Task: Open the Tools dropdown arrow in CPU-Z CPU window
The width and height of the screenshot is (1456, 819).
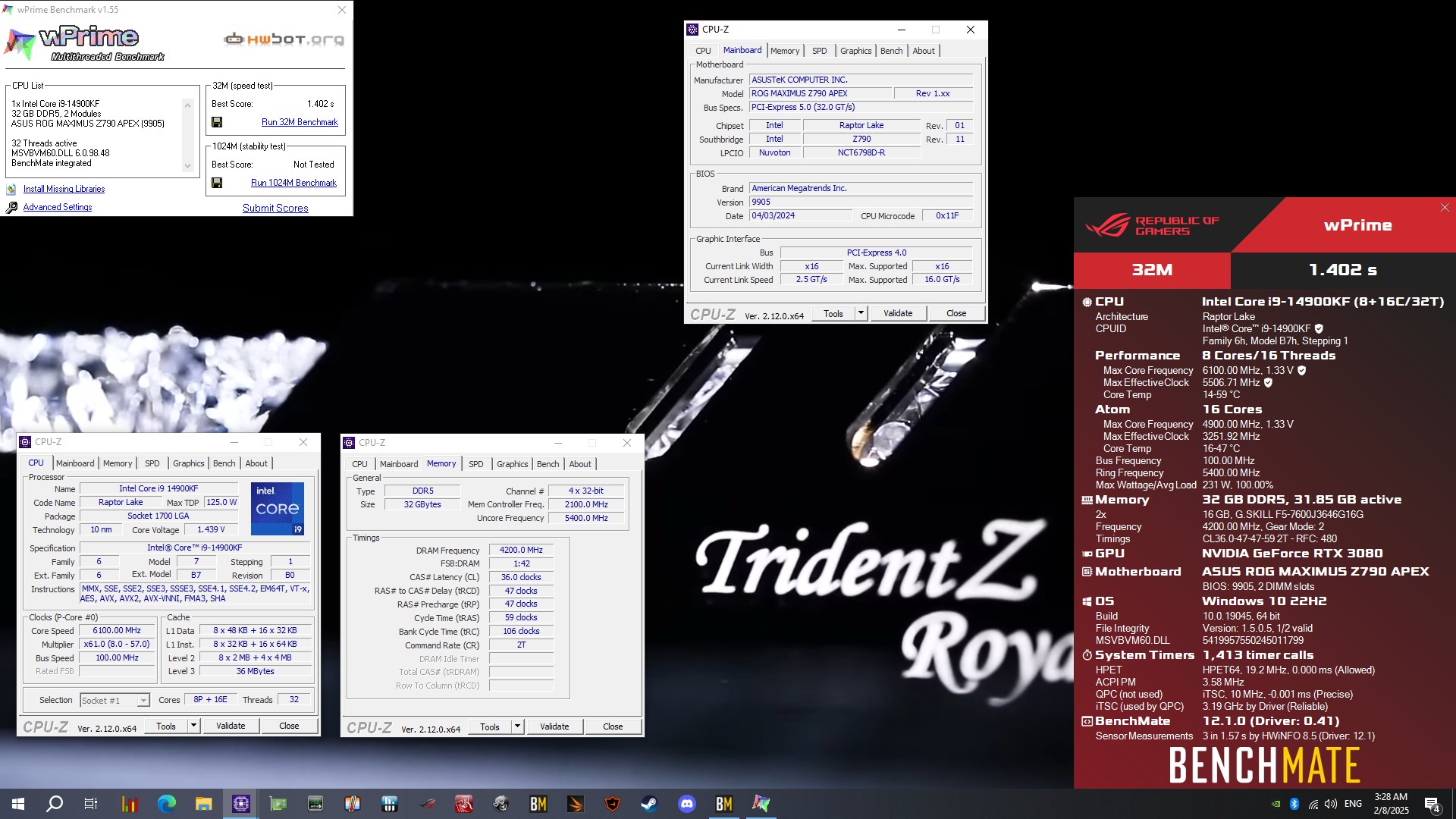Action: pyautogui.click(x=193, y=726)
